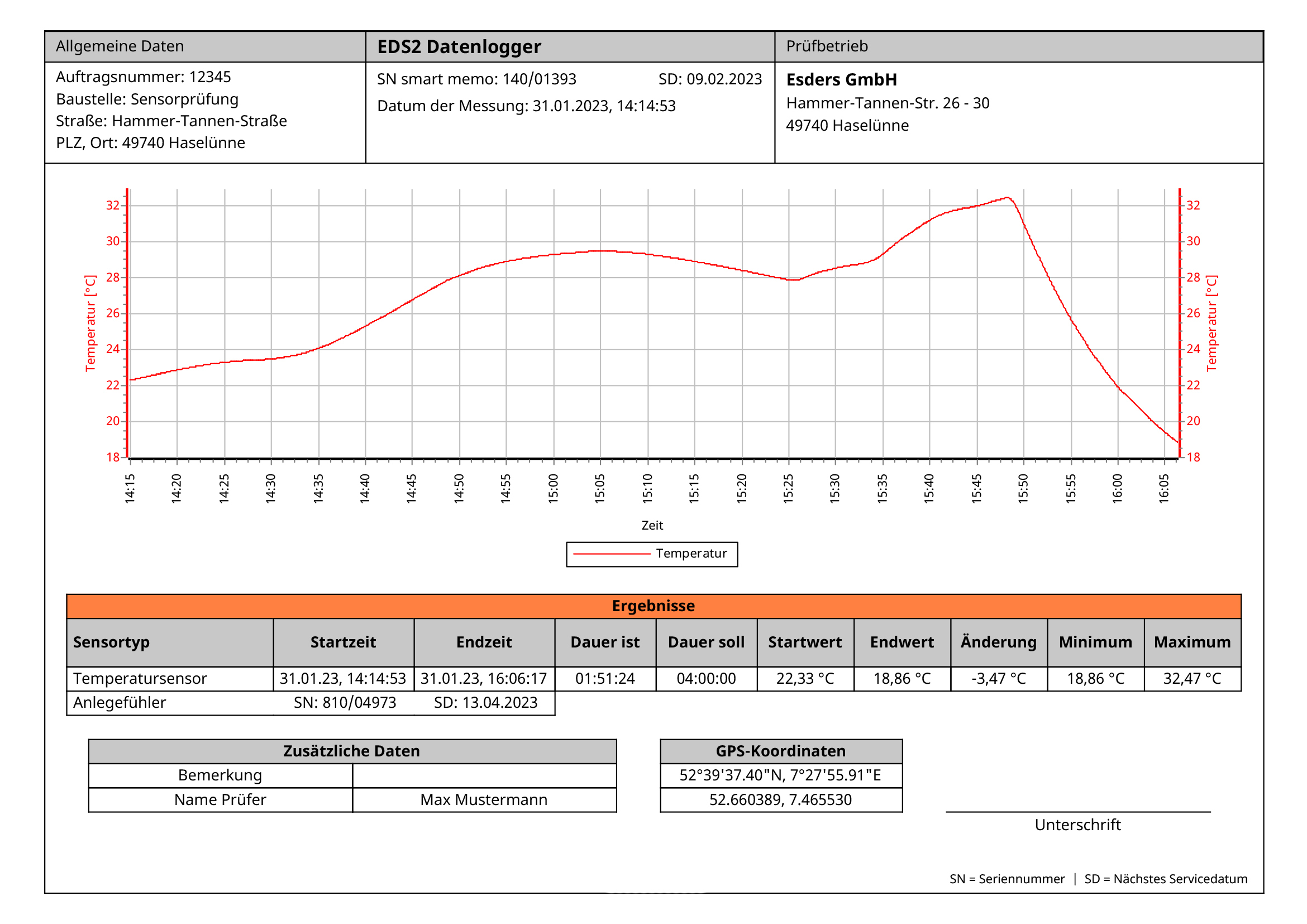Select the Max Mustermann name cell
Screen dimensions: 1307x924
[x=484, y=800]
